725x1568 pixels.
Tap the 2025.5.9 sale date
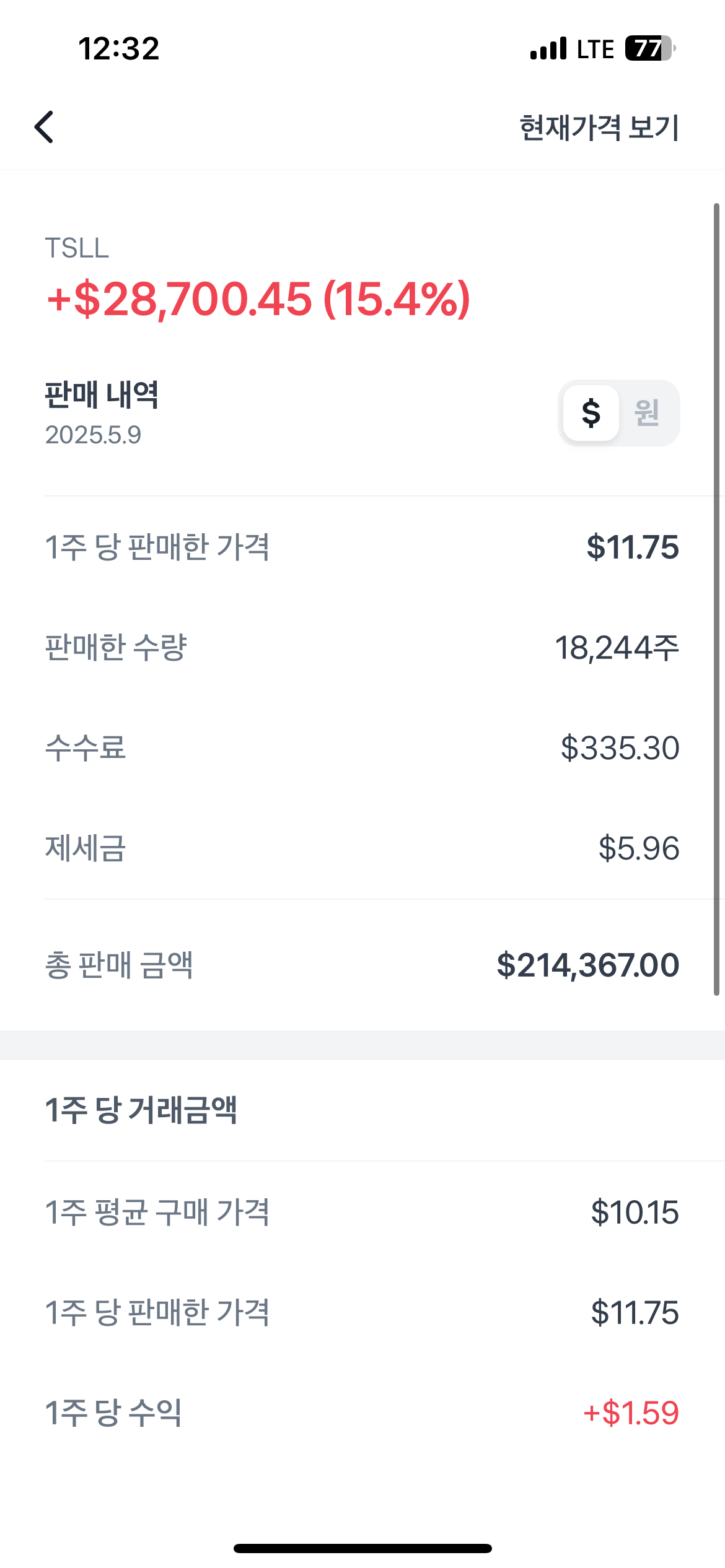(x=93, y=435)
